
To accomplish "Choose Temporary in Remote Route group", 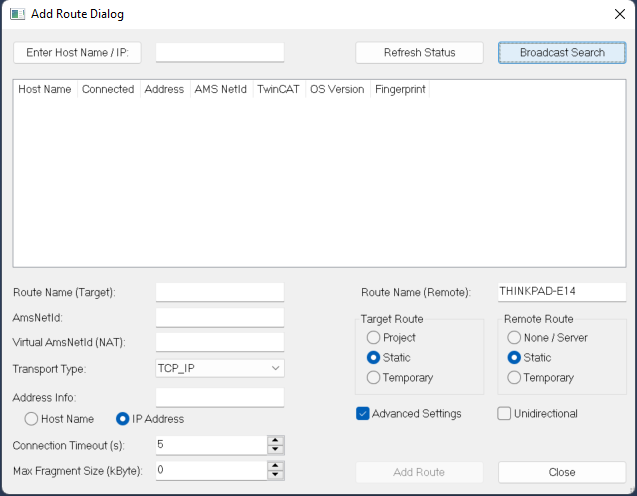I will (515, 378).
